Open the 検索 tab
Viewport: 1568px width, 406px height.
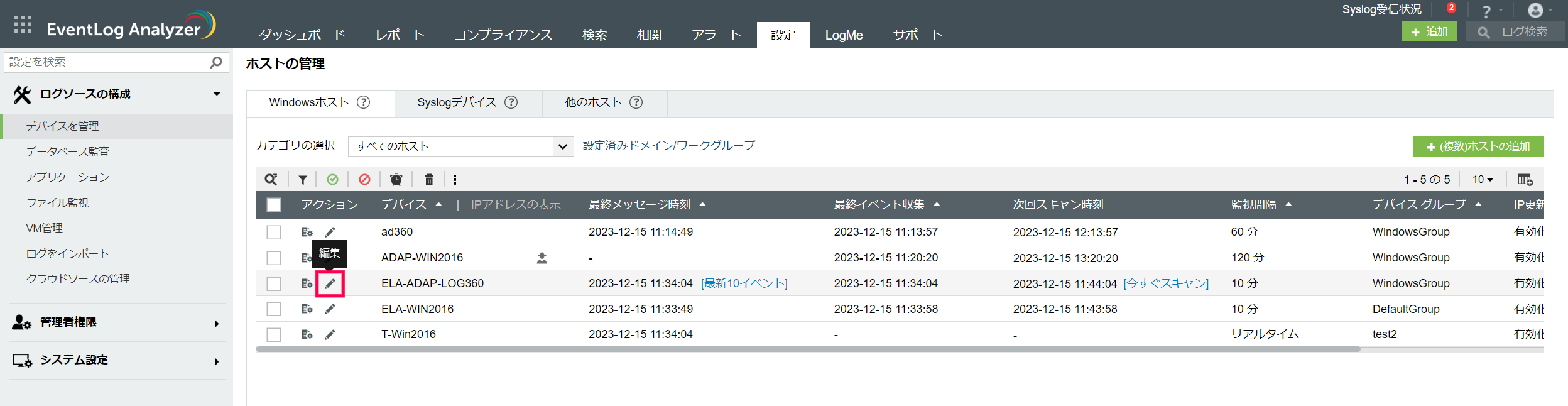(x=594, y=35)
